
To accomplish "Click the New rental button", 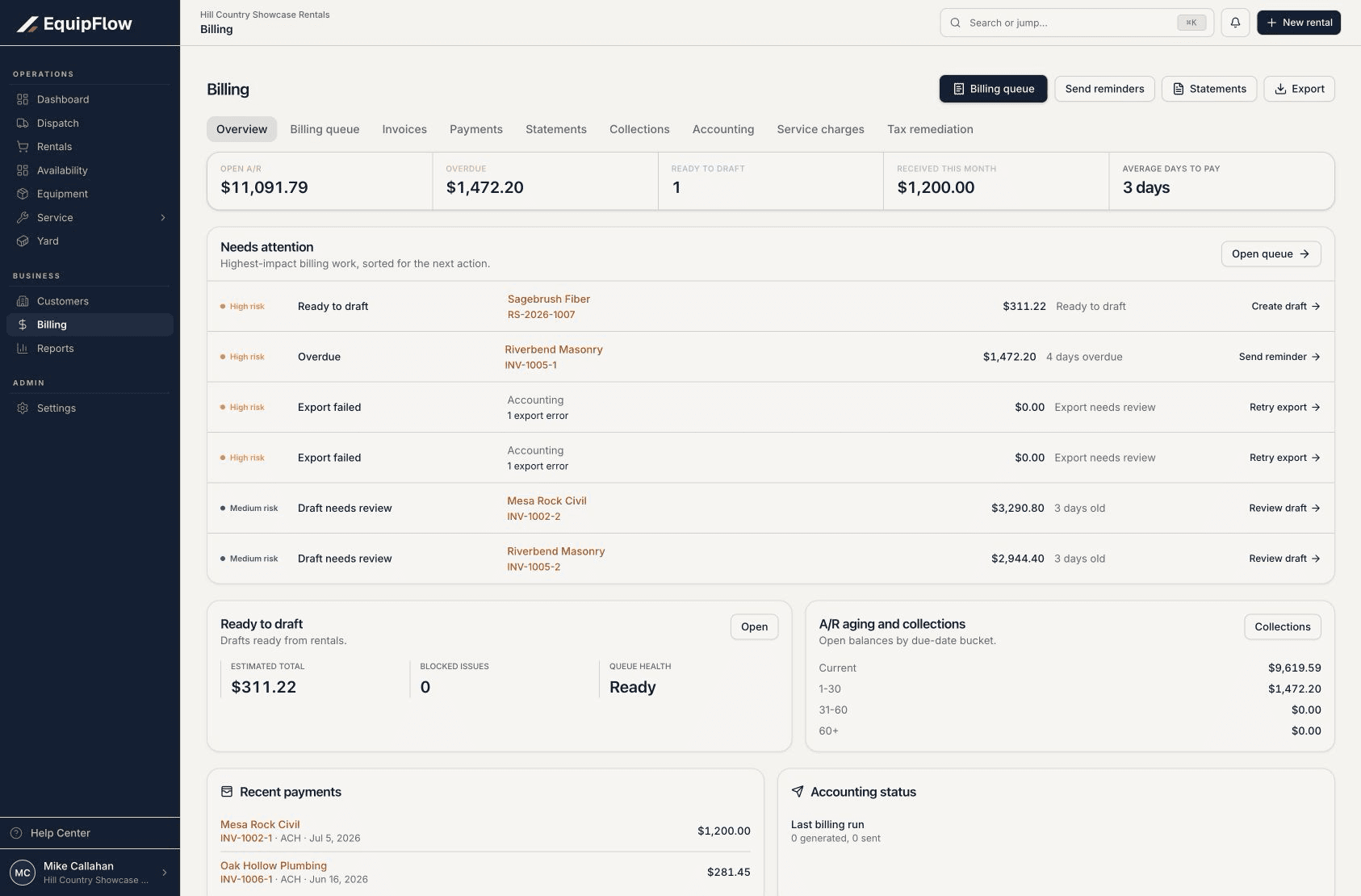I will (1299, 23).
